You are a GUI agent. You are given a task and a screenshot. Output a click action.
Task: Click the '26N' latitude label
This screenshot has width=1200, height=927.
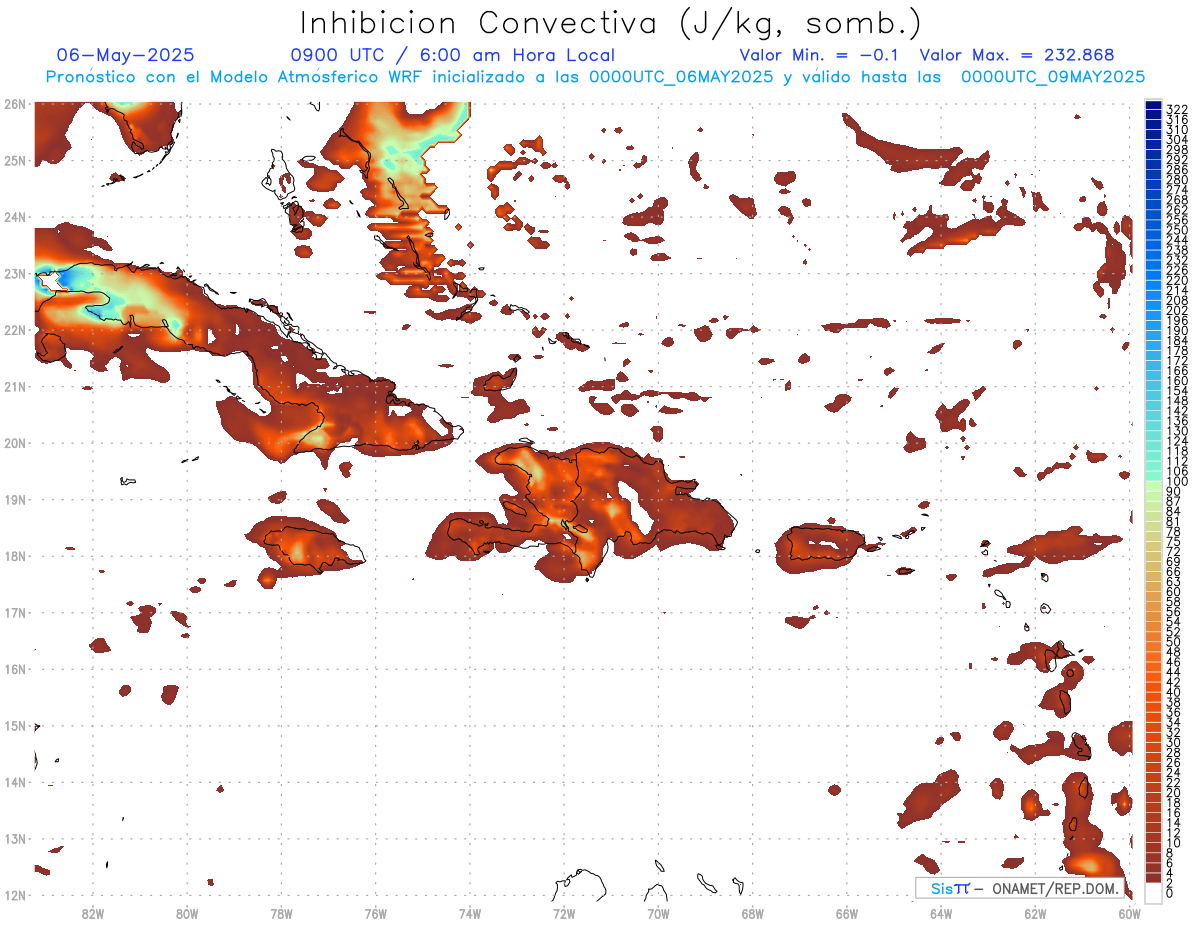pyautogui.click(x=14, y=104)
